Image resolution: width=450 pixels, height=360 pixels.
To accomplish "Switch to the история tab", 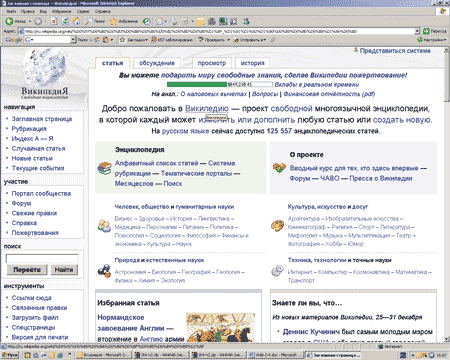I will (252, 63).
